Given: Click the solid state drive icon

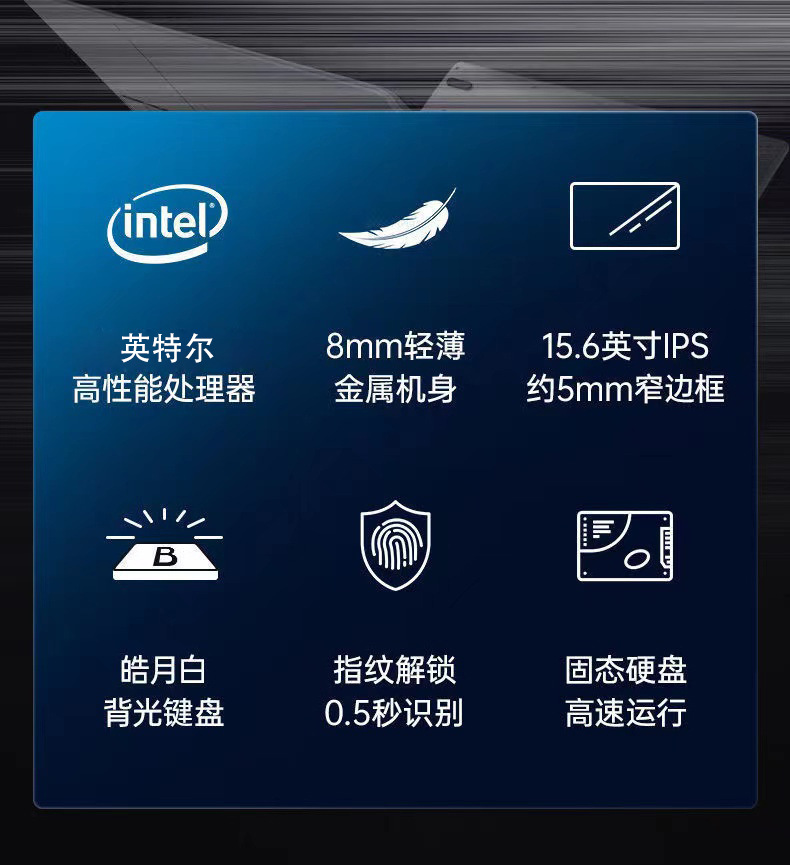Looking at the screenshot, I should 624,546.
